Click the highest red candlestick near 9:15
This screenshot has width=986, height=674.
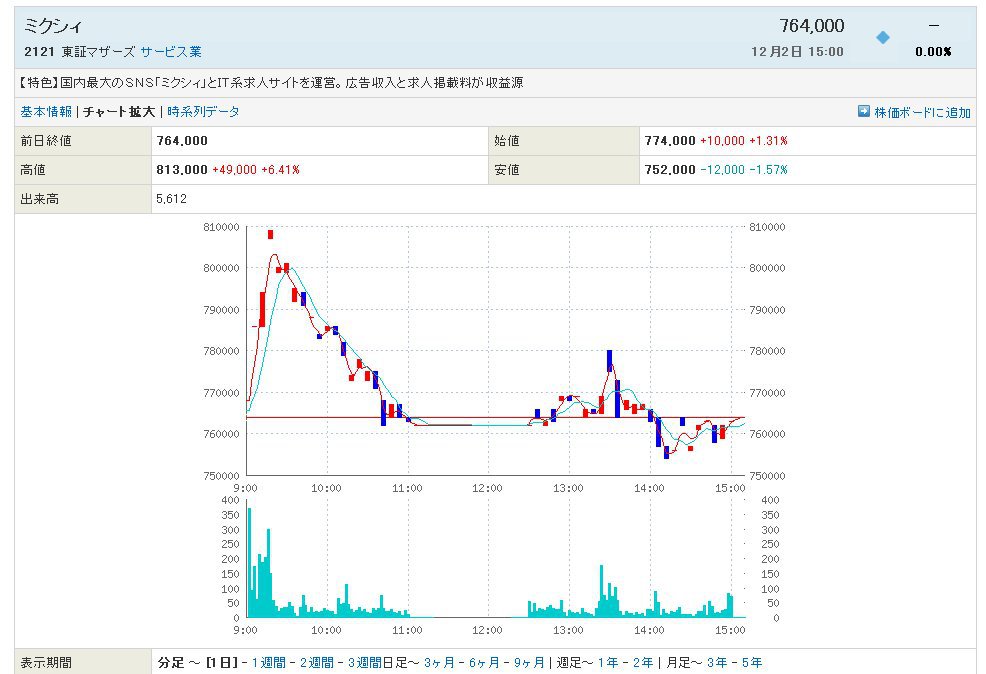270,235
